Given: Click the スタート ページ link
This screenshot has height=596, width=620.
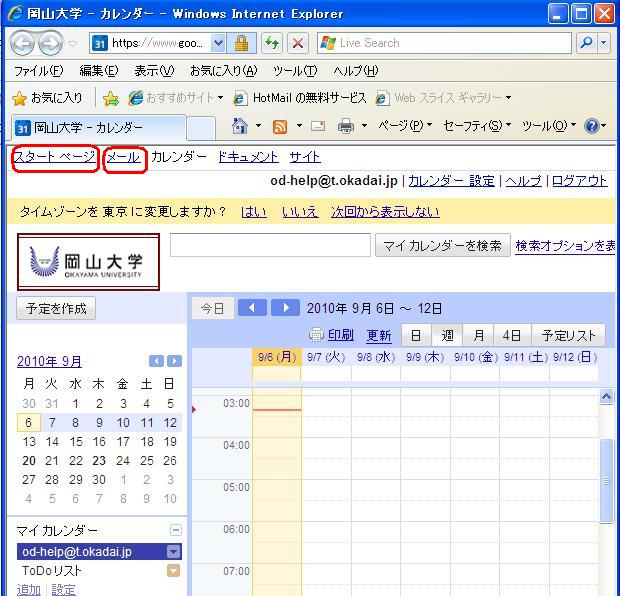Looking at the screenshot, I should [x=55, y=157].
